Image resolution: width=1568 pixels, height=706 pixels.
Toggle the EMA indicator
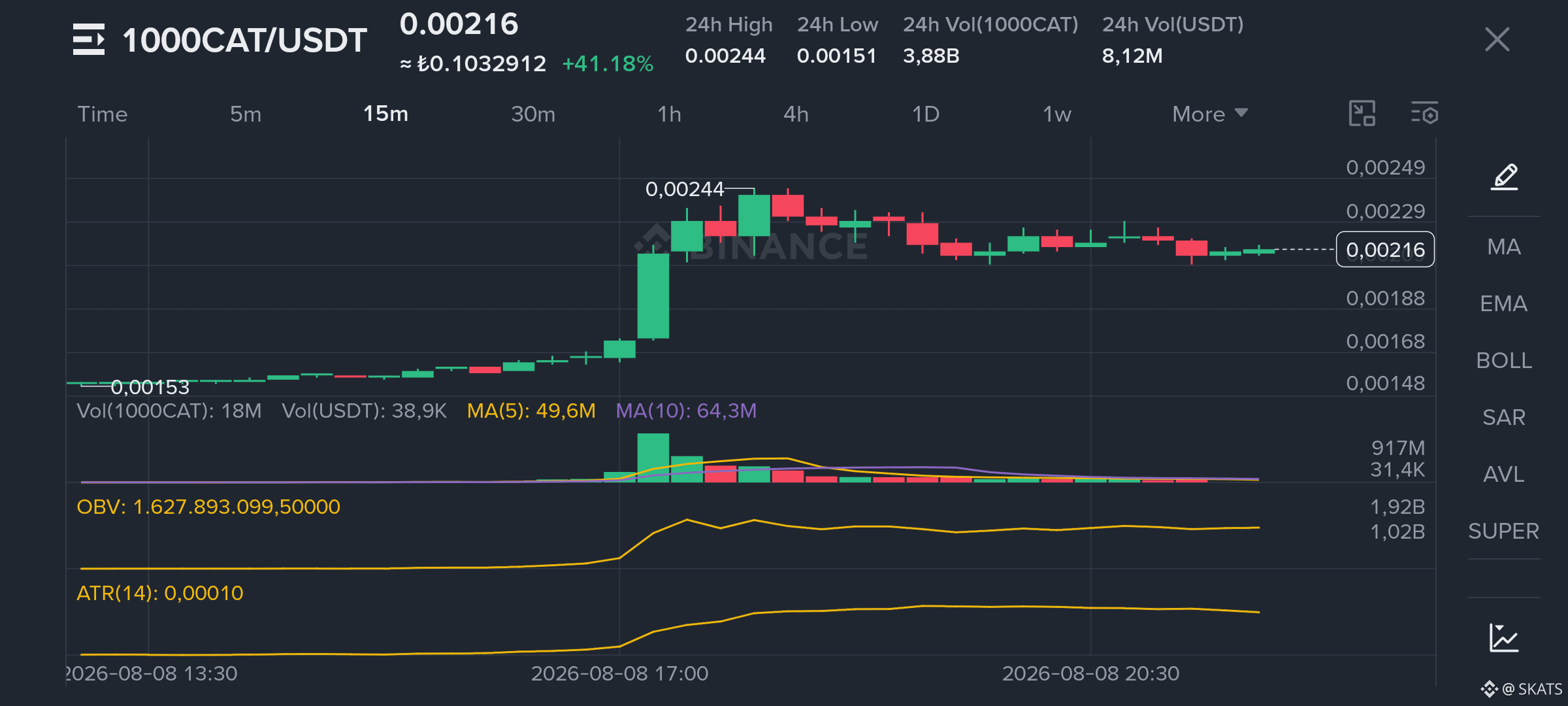1504,303
